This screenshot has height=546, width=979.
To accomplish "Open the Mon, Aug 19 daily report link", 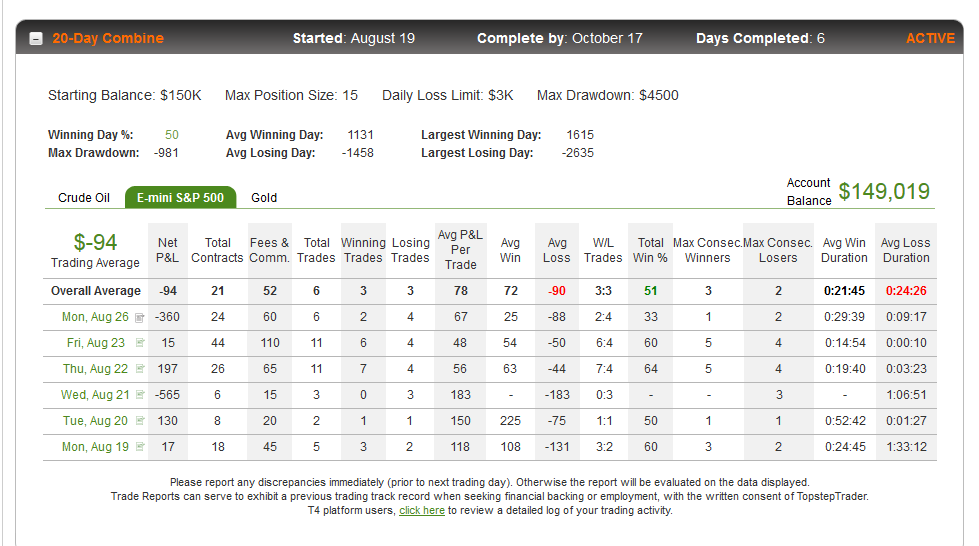I will pos(95,447).
